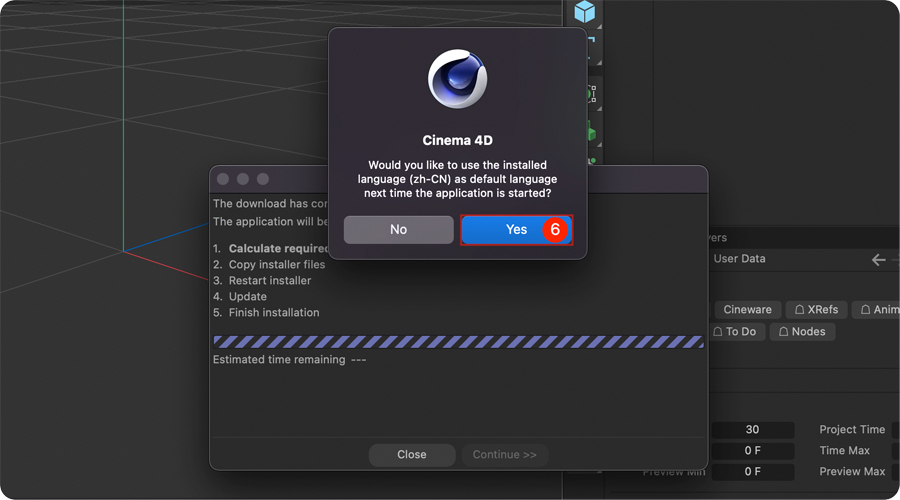Click the Close button in installer window
900x500 pixels.
pos(412,455)
